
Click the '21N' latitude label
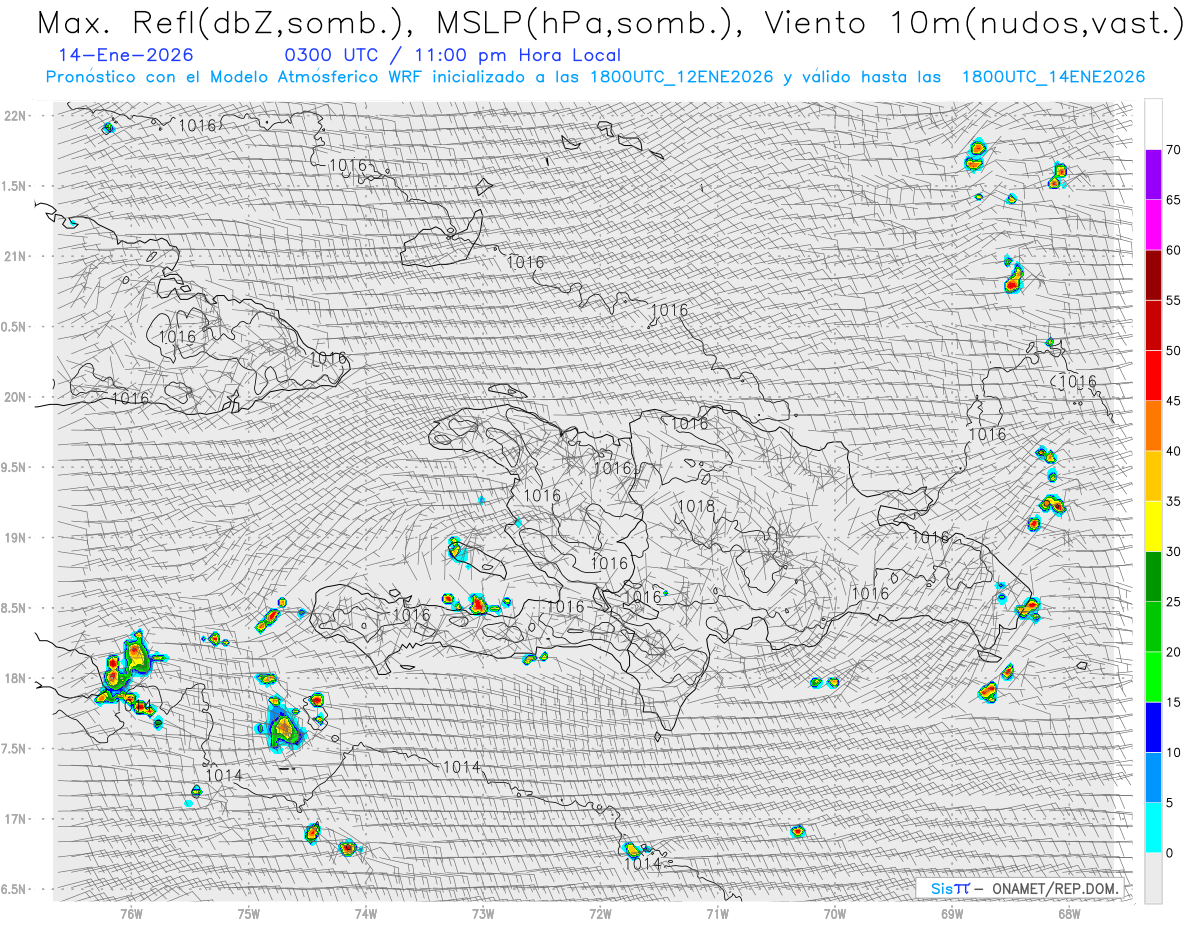pyautogui.click(x=16, y=256)
